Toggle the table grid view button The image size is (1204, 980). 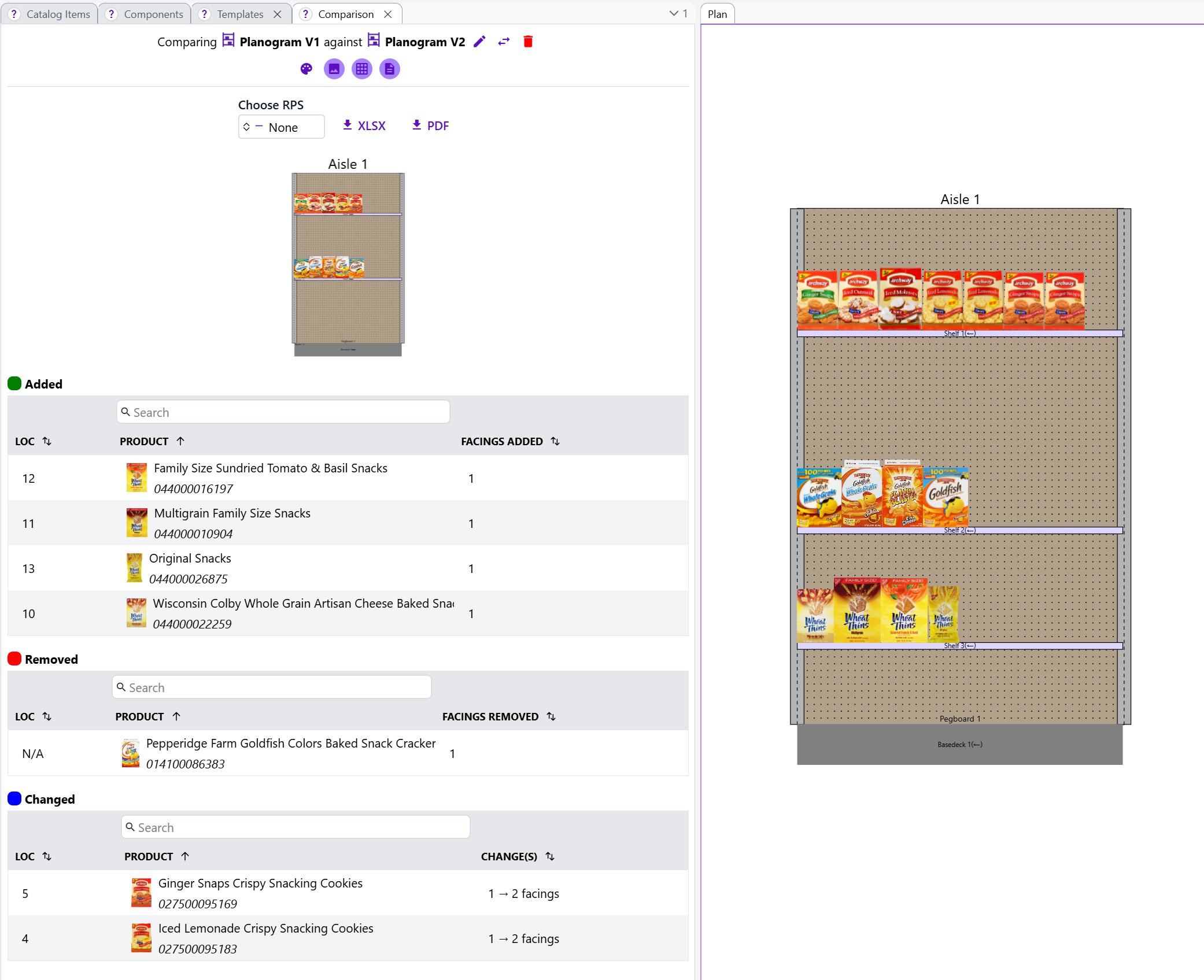click(362, 69)
